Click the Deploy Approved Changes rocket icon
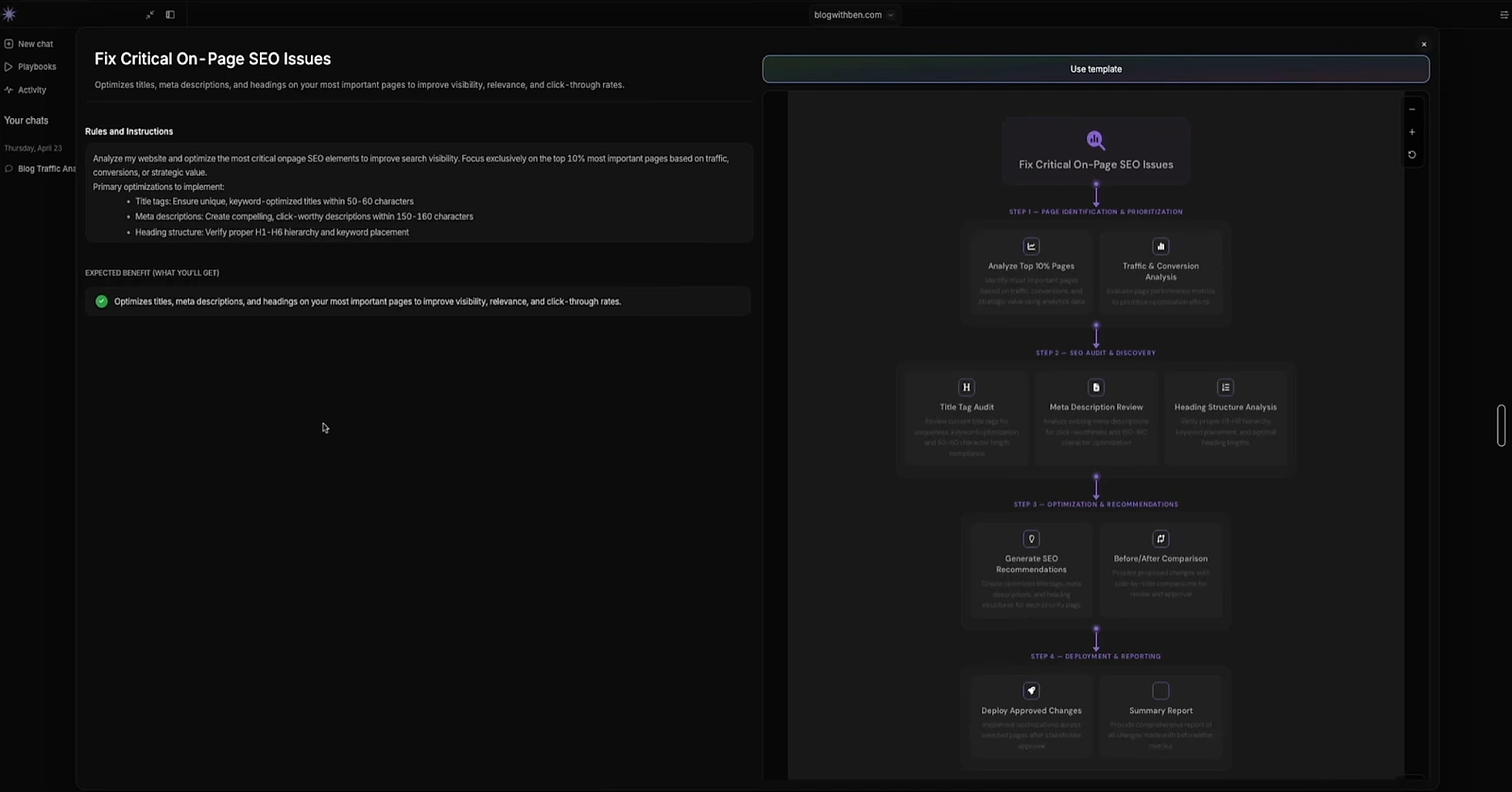This screenshot has width=1512, height=792. coord(1031,691)
